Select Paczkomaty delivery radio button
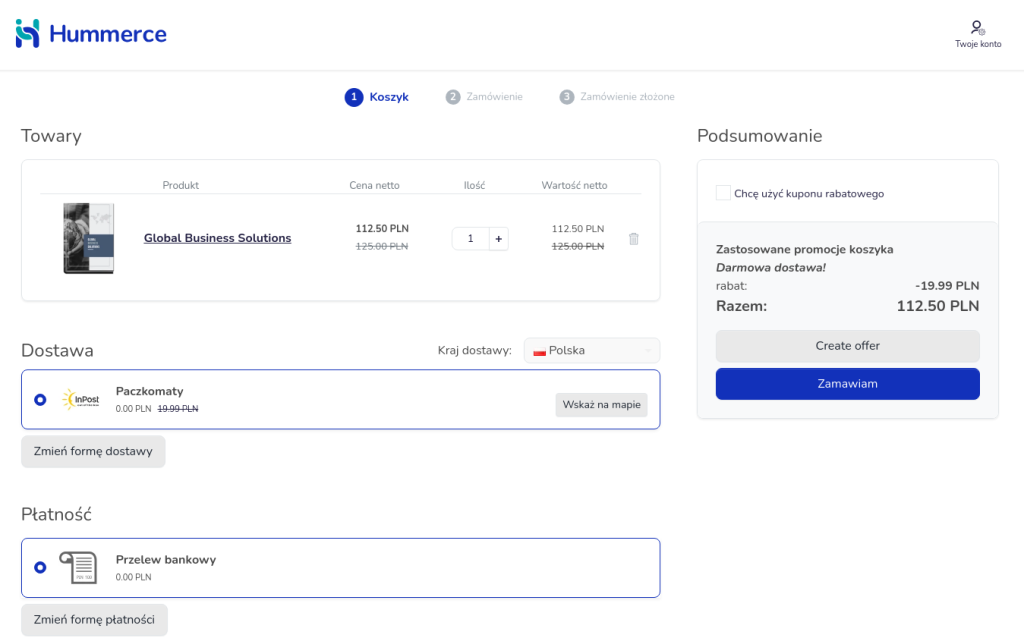The width and height of the screenshot is (1024, 638). 40,399
